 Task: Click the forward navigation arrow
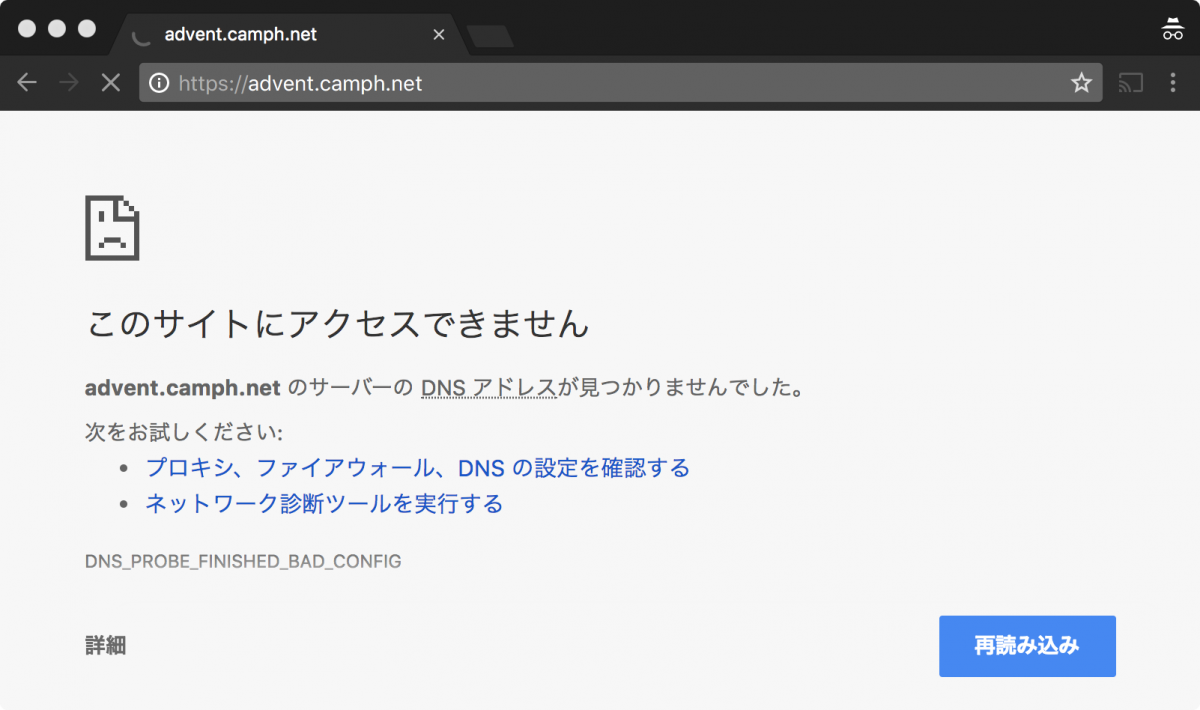tap(68, 83)
